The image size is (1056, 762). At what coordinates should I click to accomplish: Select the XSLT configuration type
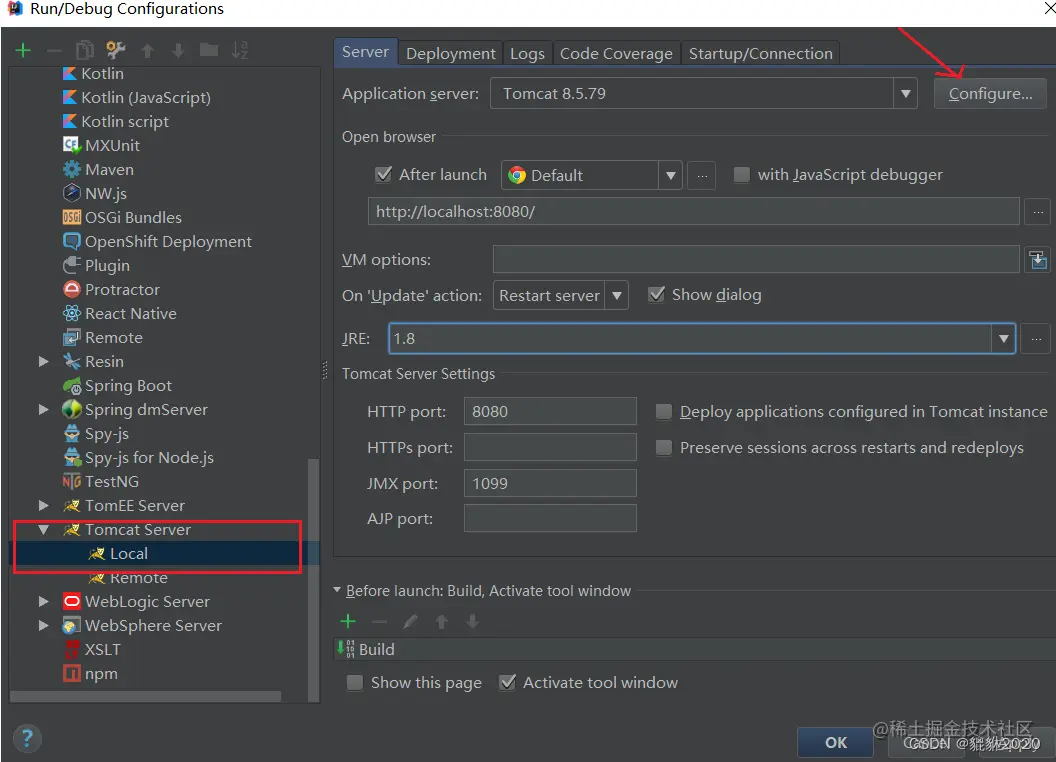(x=92, y=649)
